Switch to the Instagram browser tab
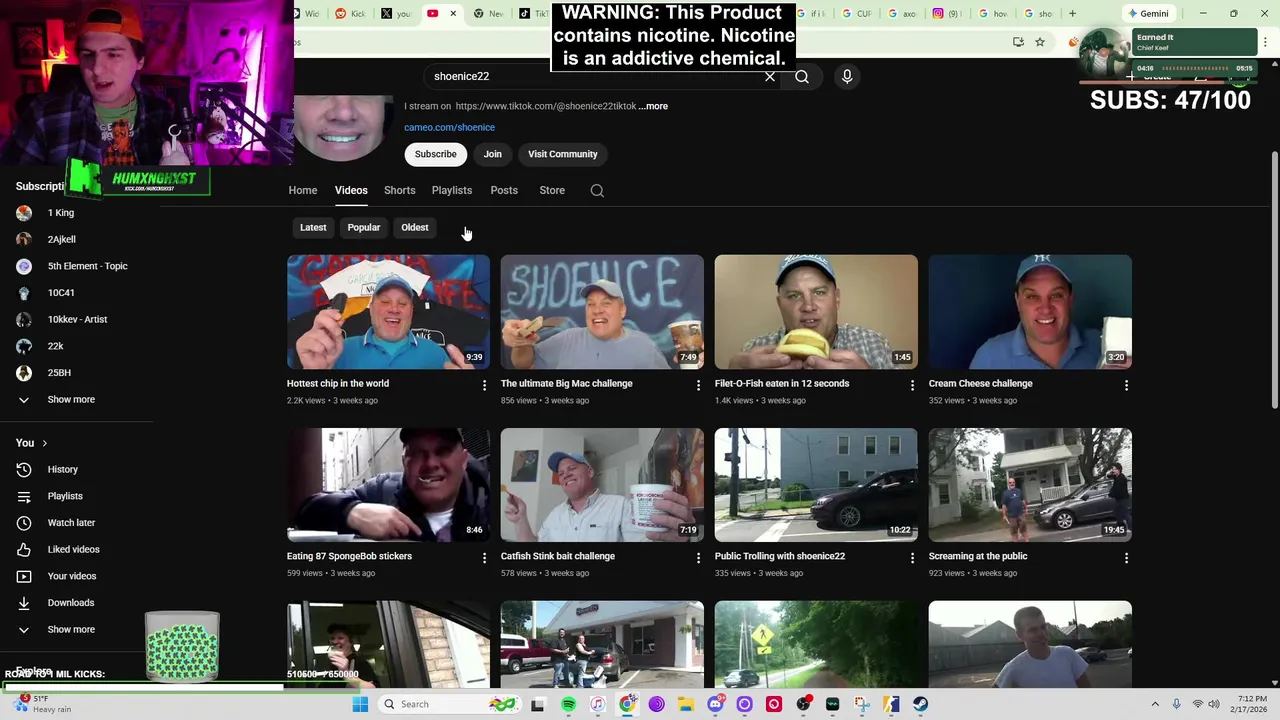This screenshot has height=720, width=1280. tap(947, 13)
